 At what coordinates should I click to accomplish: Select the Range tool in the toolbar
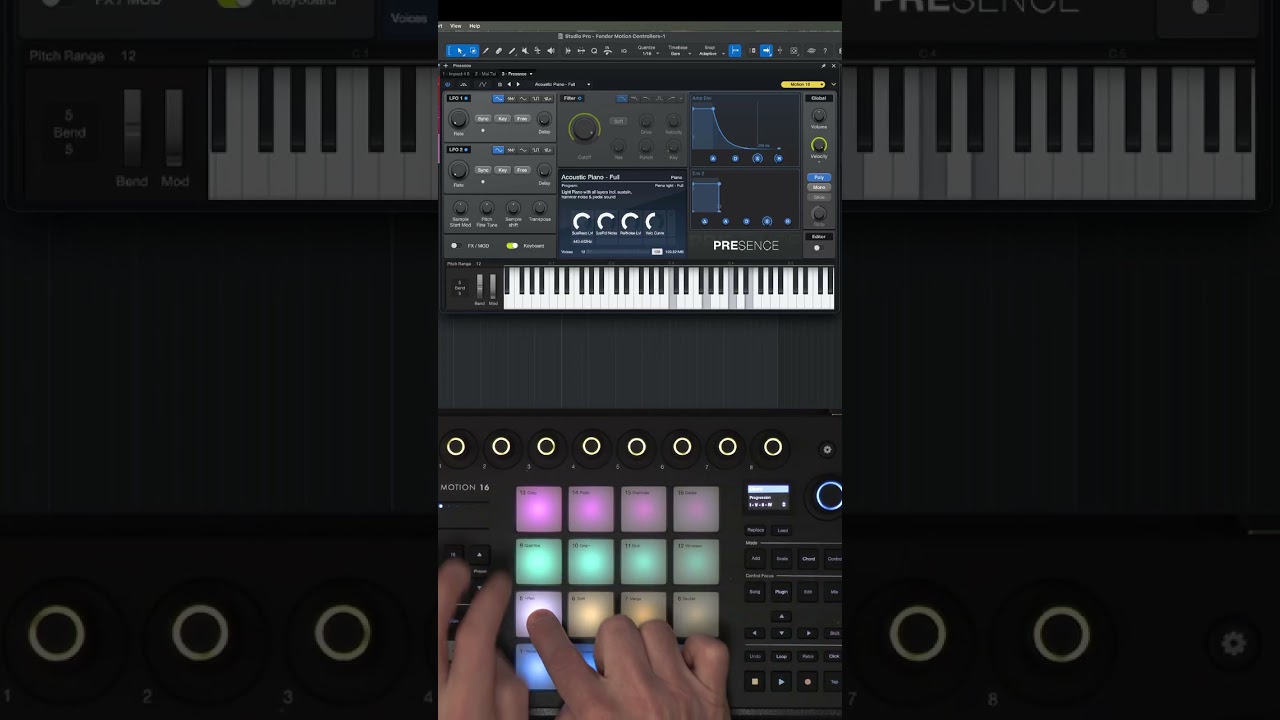coord(473,50)
